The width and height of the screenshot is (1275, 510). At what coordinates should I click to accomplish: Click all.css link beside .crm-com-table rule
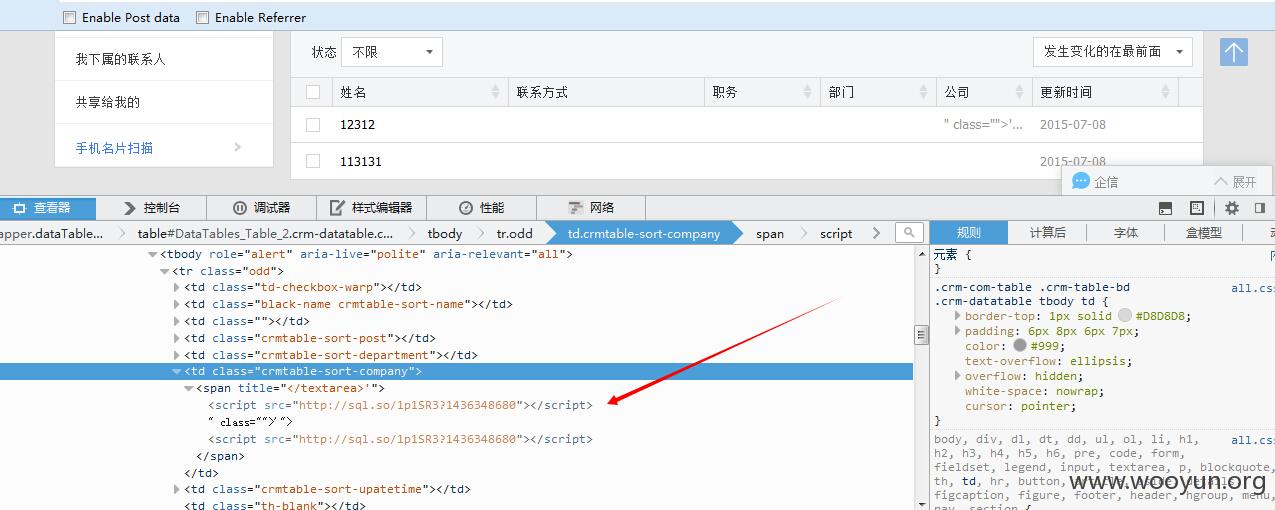1253,288
